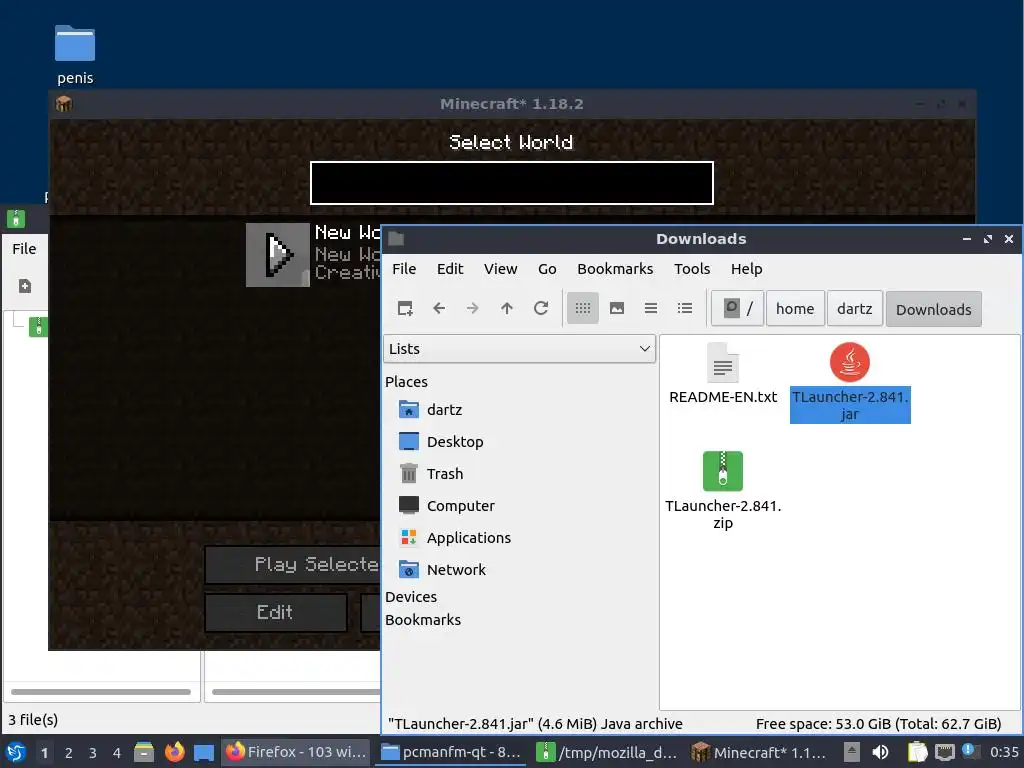Open File menu in Downloads window
1024x768 pixels.
pos(404,269)
